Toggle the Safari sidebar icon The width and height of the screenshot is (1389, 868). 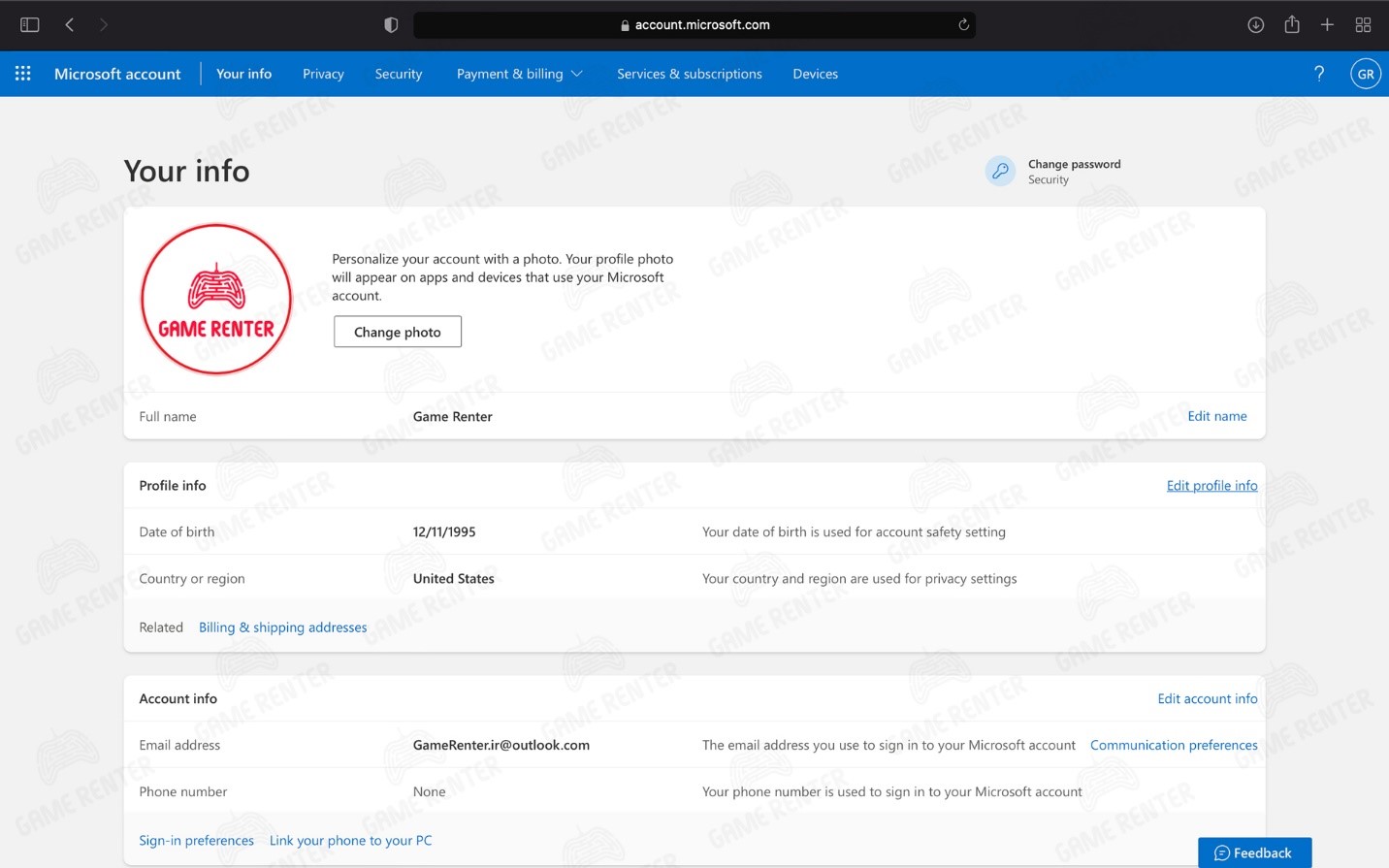point(30,25)
